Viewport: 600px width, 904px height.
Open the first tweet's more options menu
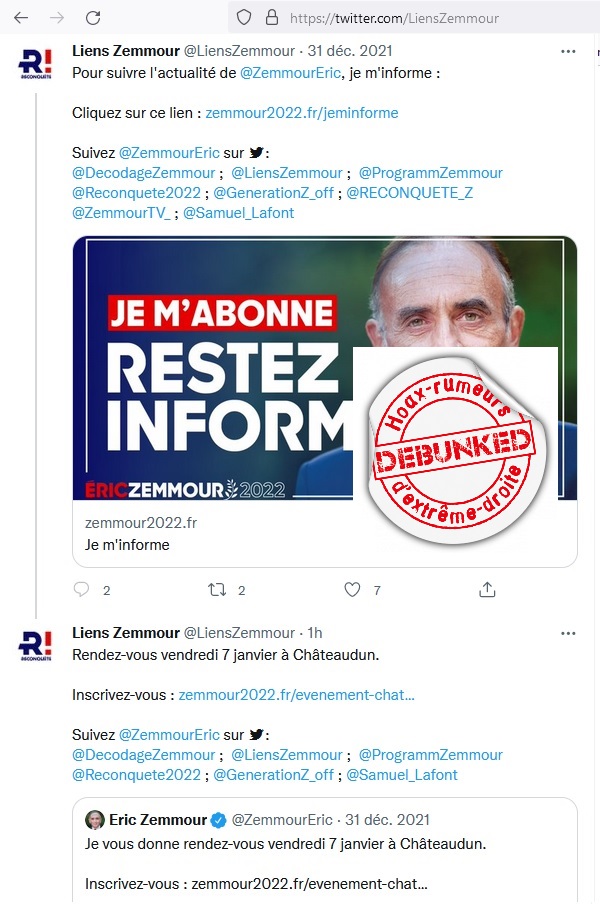pyautogui.click(x=568, y=51)
